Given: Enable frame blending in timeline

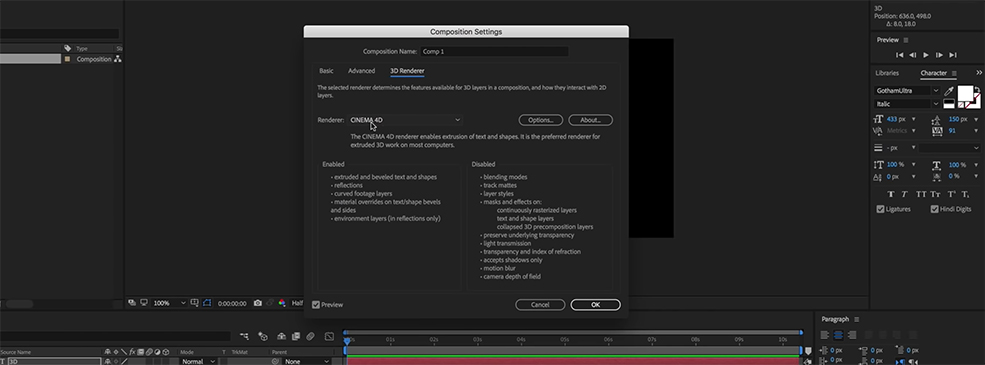Looking at the screenshot, I should click(295, 337).
